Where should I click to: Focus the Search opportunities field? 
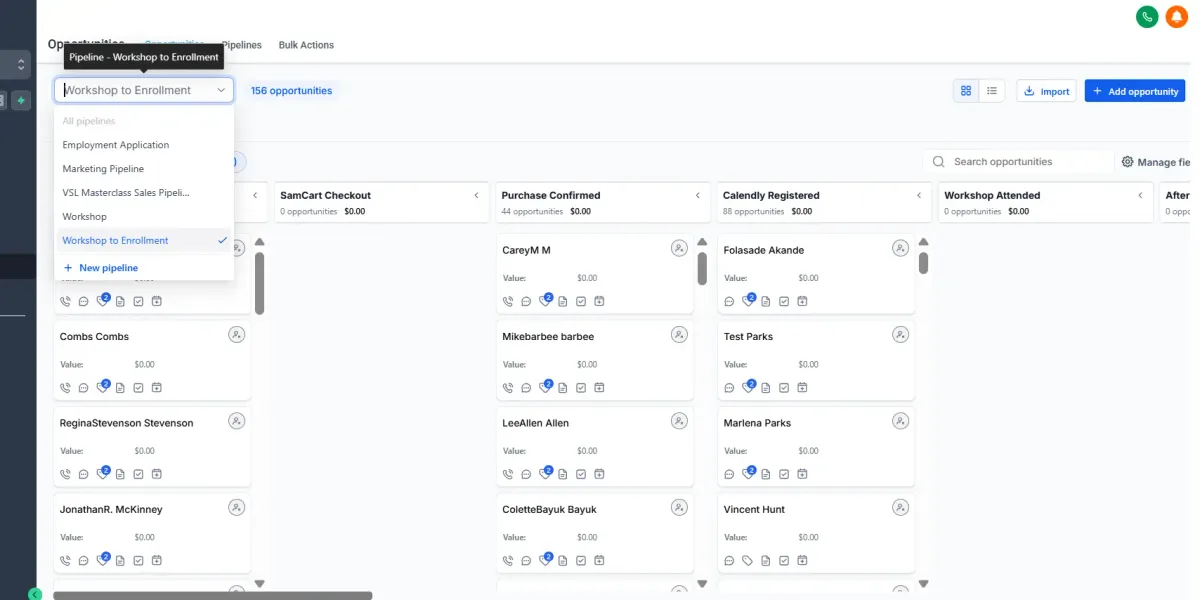[x=1018, y=162]
